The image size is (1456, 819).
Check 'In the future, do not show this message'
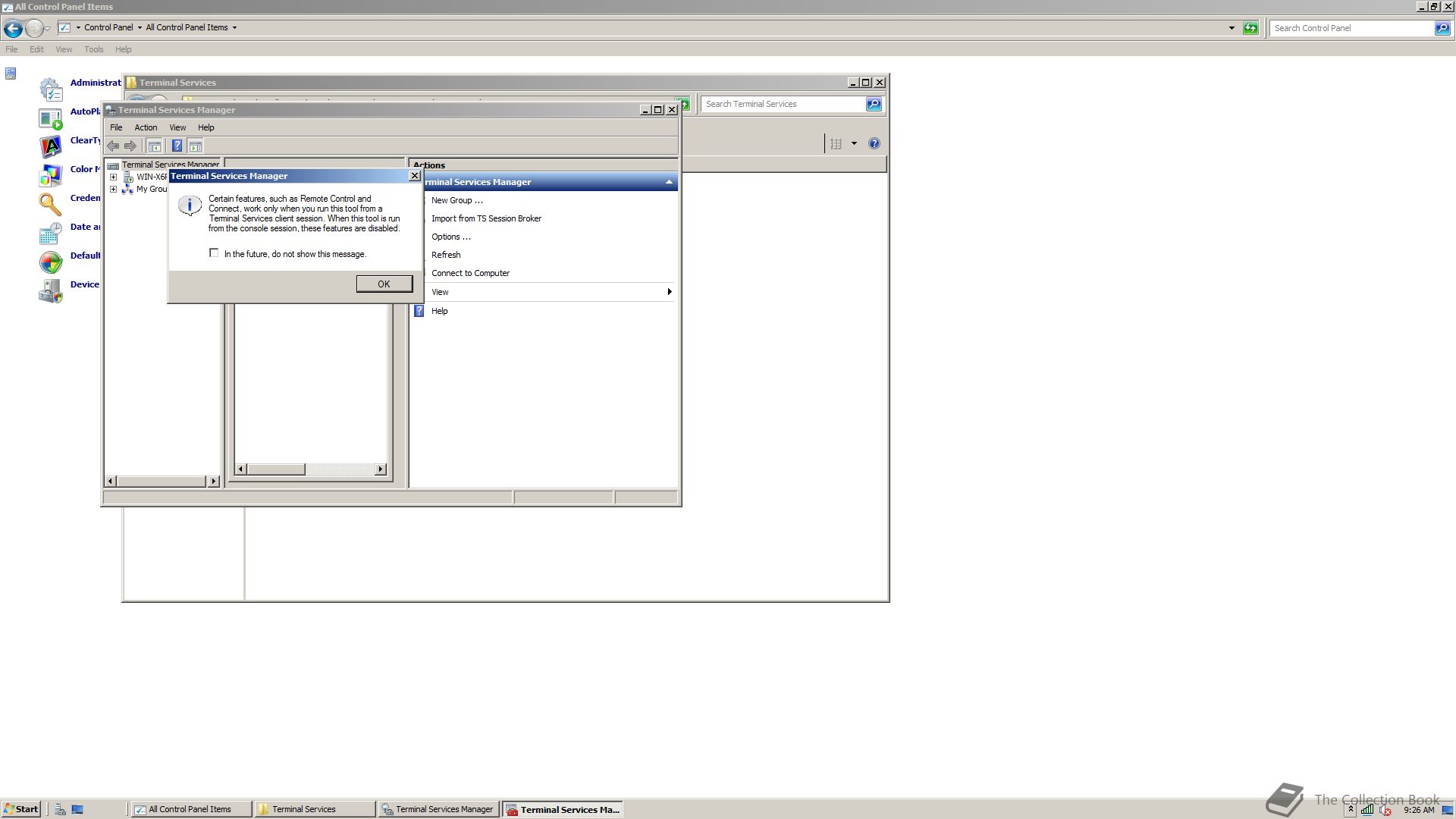pyautogui.click(x=214, y=253)
